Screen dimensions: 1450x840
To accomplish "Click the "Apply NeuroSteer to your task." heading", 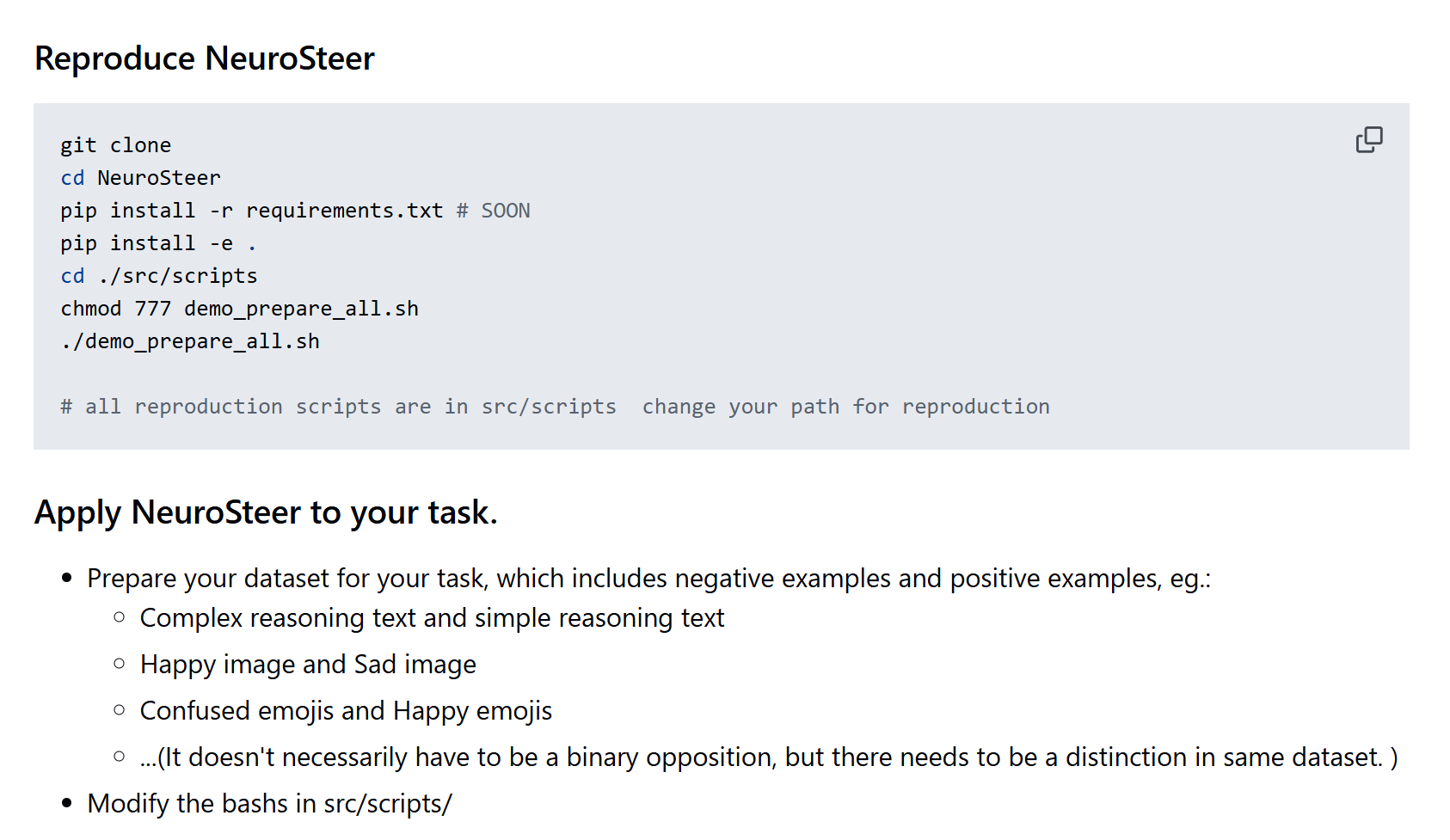I will coord(266,512).
